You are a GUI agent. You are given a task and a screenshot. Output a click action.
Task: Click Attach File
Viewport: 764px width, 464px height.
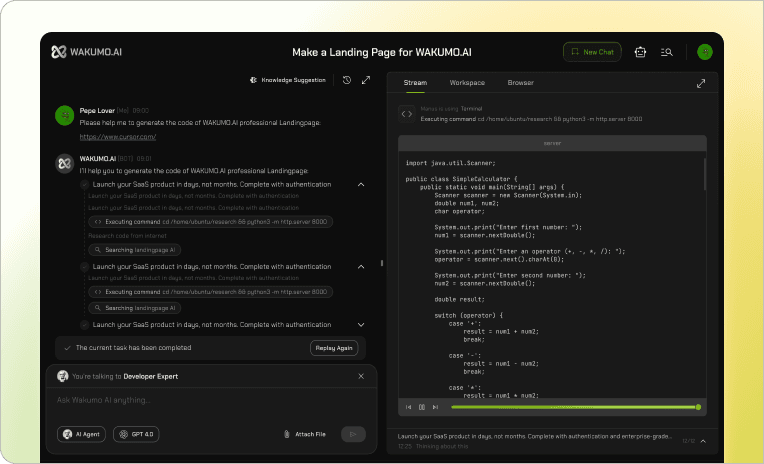(305, 434)
